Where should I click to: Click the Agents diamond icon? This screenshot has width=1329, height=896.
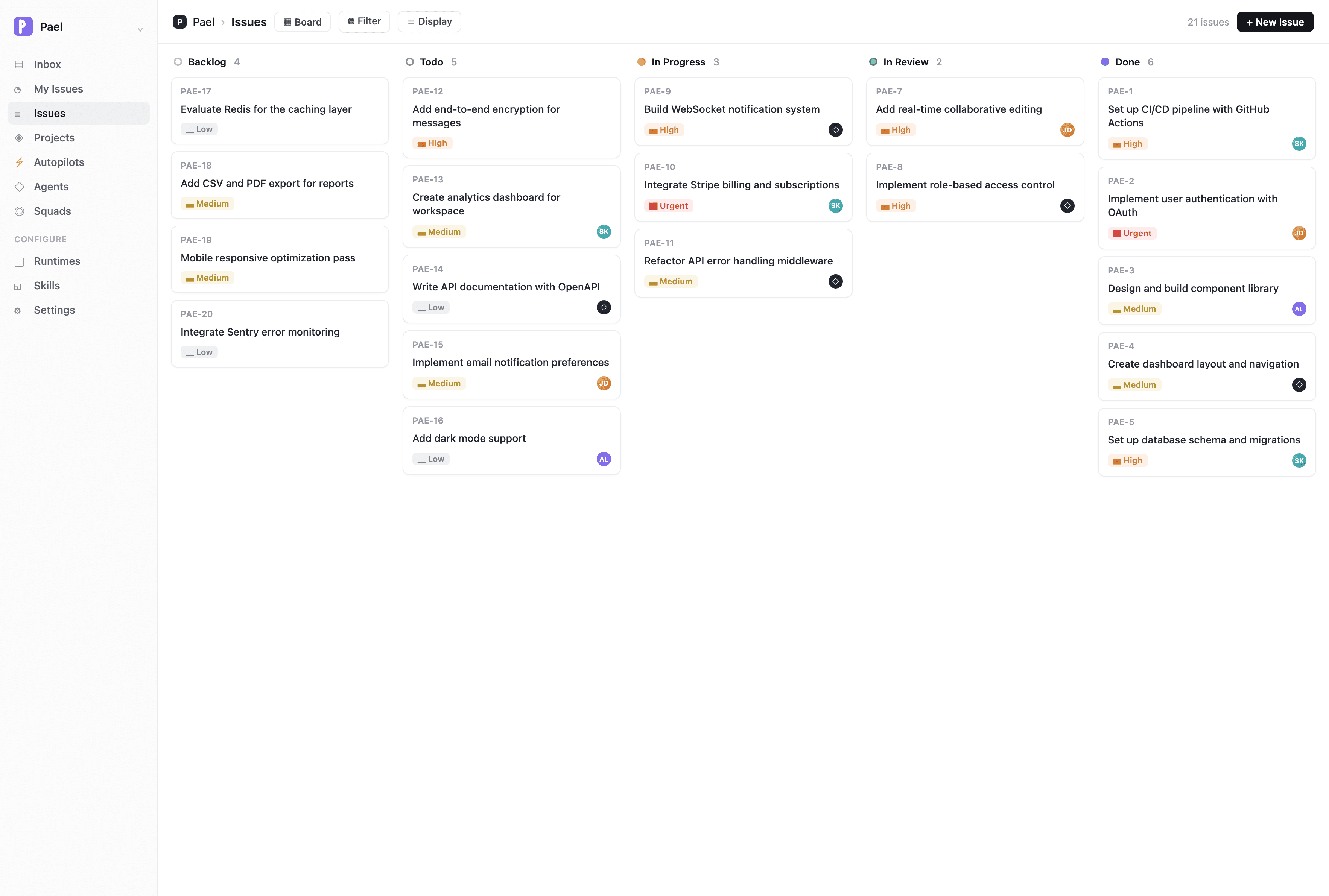coord(20,187)
